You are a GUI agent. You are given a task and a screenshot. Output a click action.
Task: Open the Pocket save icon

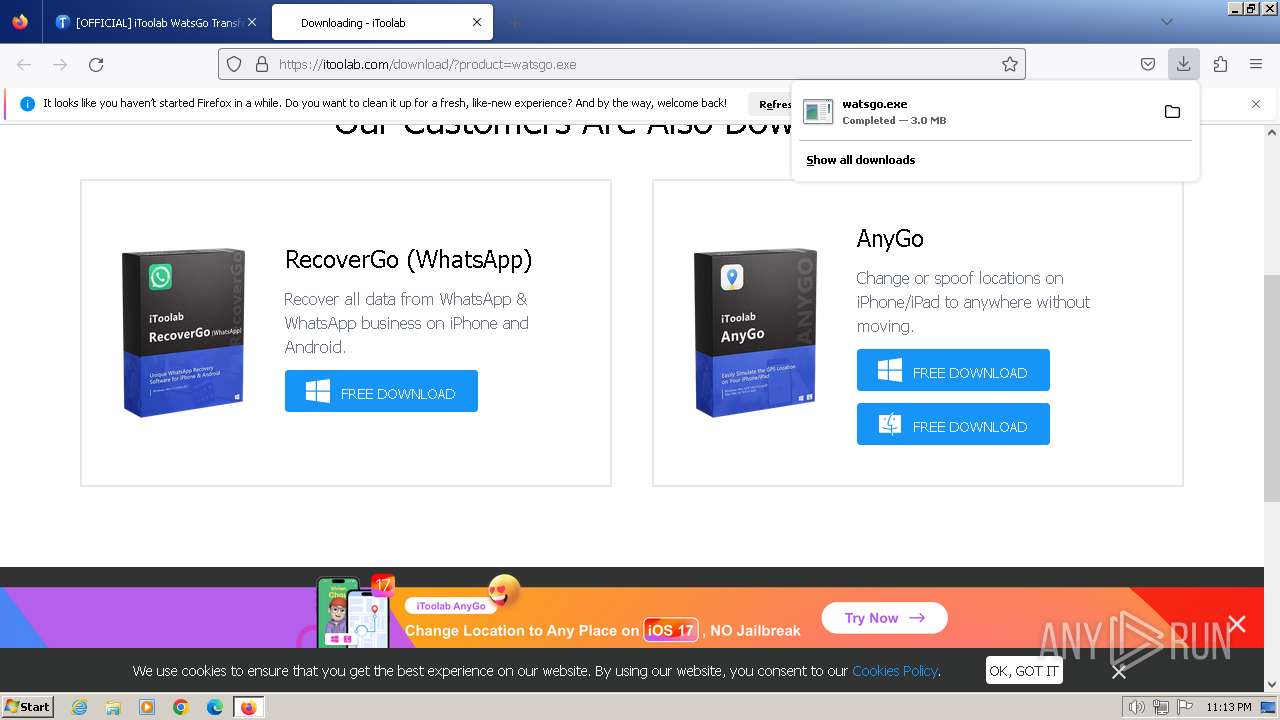(1148, 64)
